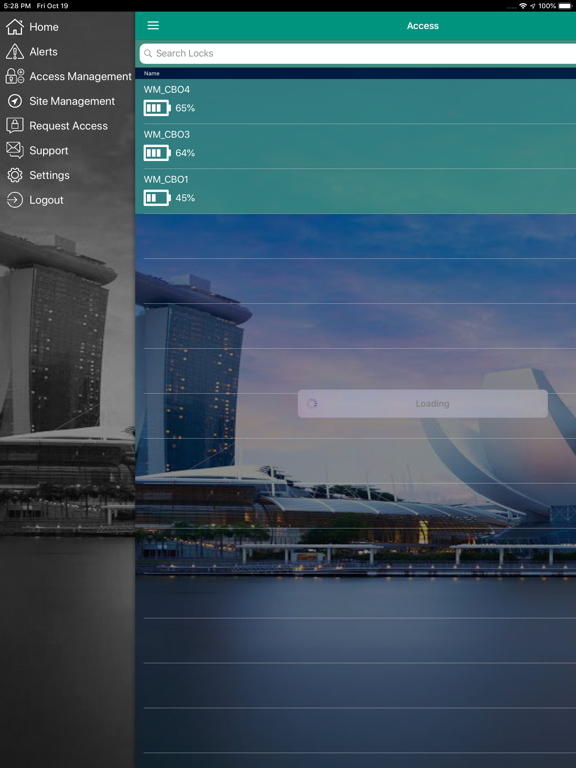Click the Loading indicator popup

pos(423,404)
